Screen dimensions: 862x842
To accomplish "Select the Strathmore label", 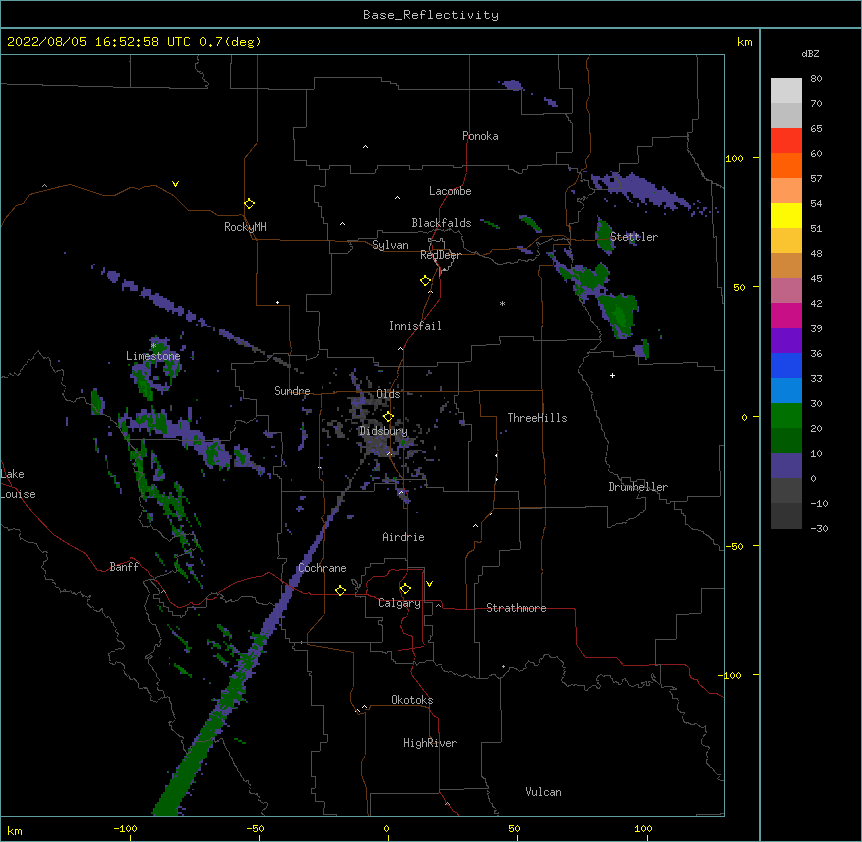I will (516, 608).
